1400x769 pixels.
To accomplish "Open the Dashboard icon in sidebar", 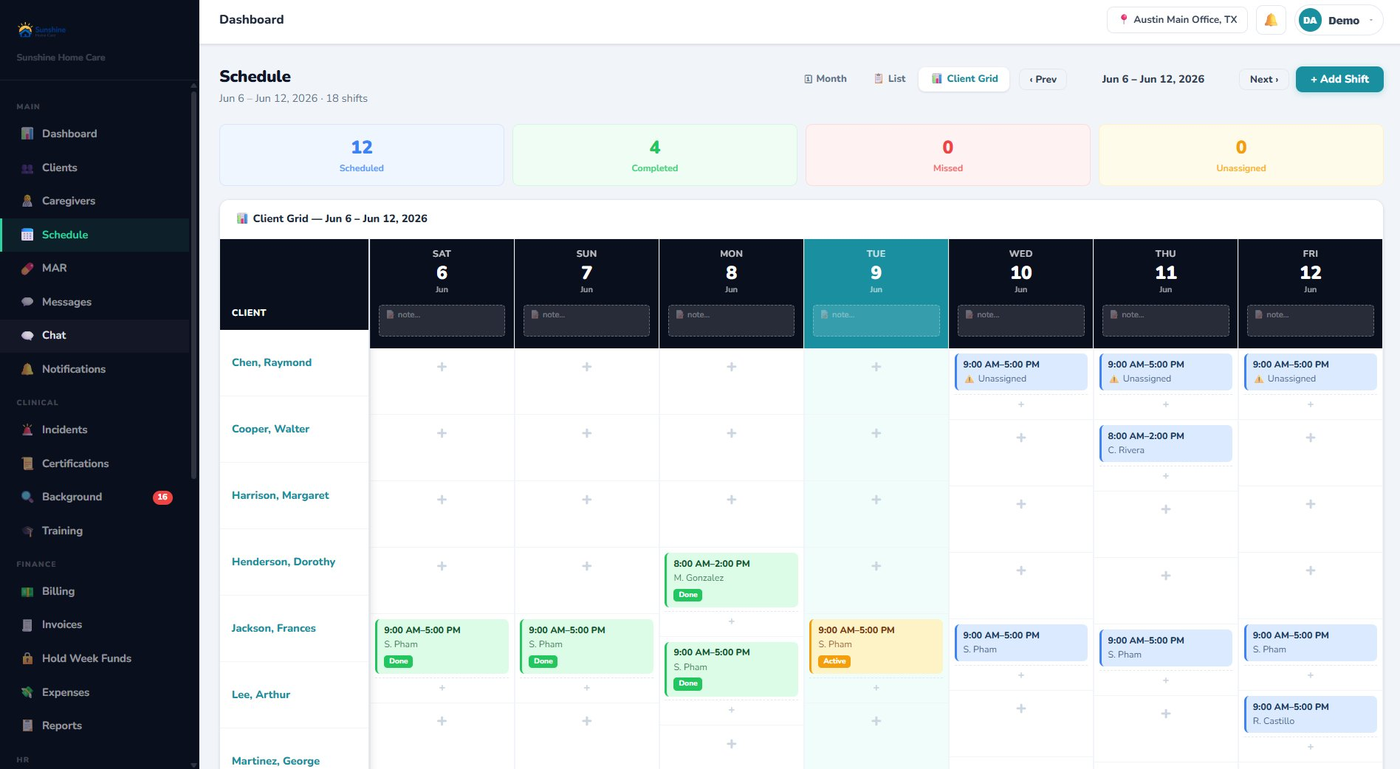I will coord(27,134).
